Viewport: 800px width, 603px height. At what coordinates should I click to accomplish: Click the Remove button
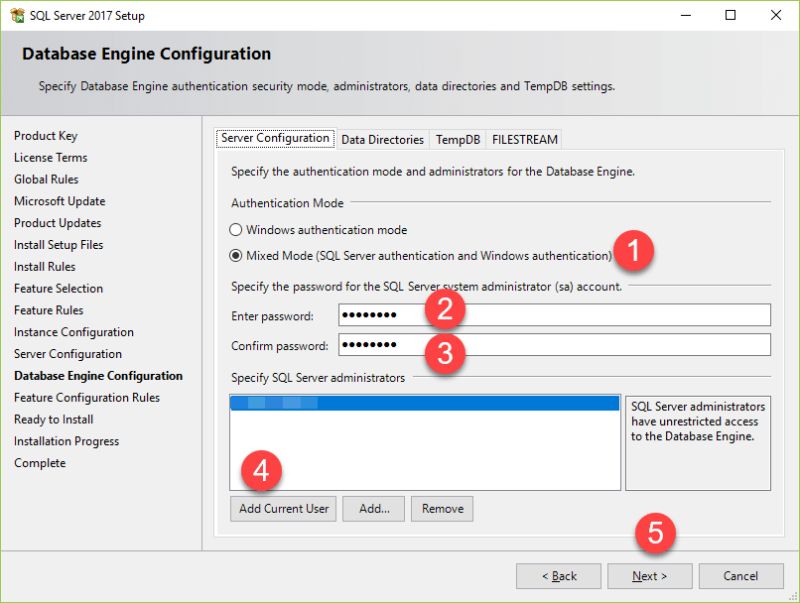pos(441,508)
